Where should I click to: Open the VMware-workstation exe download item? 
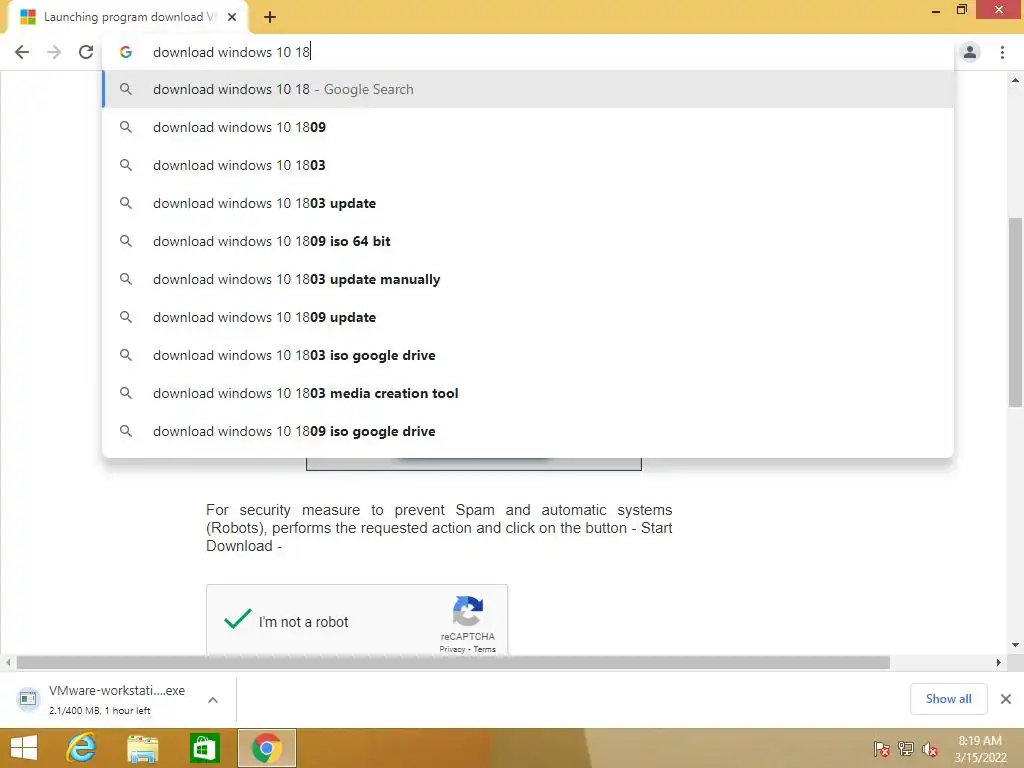(116, 699)
